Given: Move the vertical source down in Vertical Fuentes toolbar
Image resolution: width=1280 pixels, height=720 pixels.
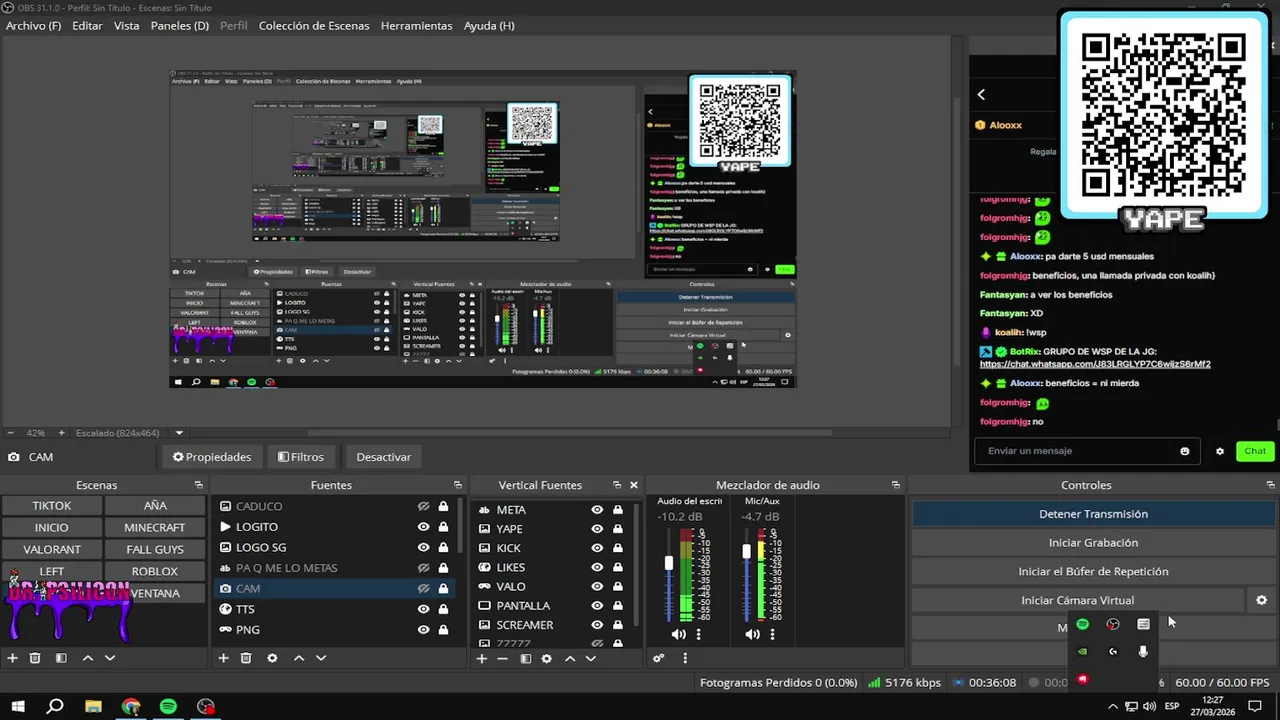Looking at the screenshot, I should coord(591,658).
